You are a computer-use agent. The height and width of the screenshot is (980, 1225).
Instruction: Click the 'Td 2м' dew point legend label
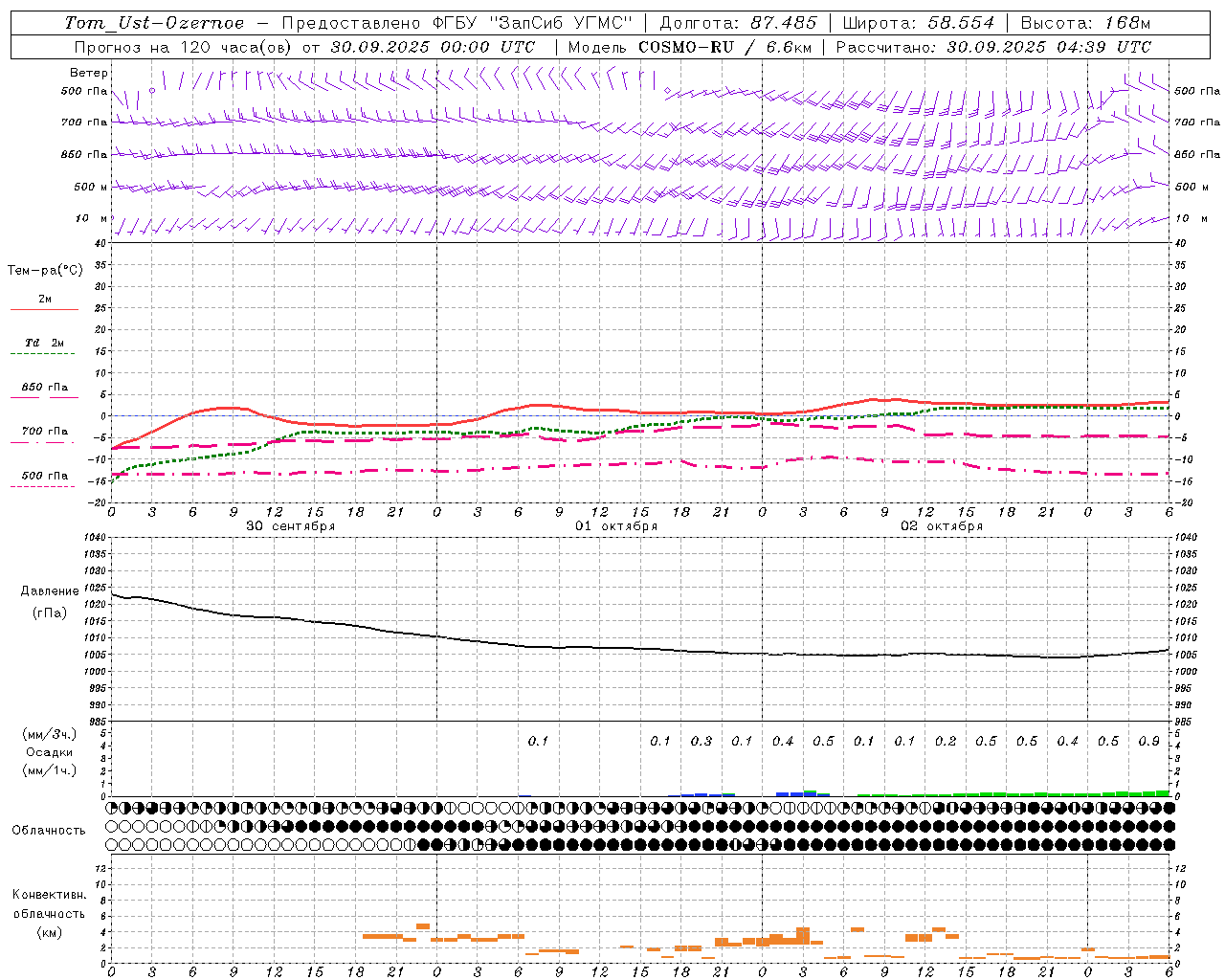pyautogui.click(x=45, y=343)
